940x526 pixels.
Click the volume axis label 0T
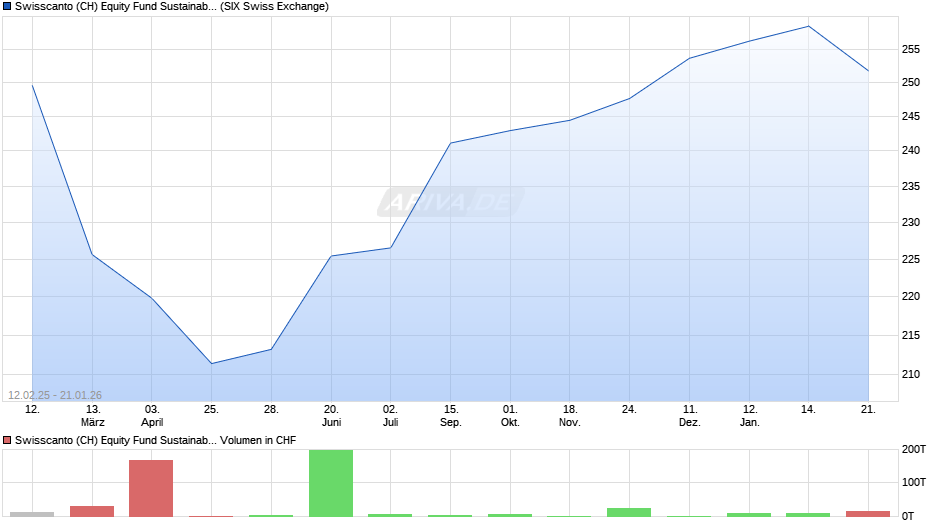[908, 516]
